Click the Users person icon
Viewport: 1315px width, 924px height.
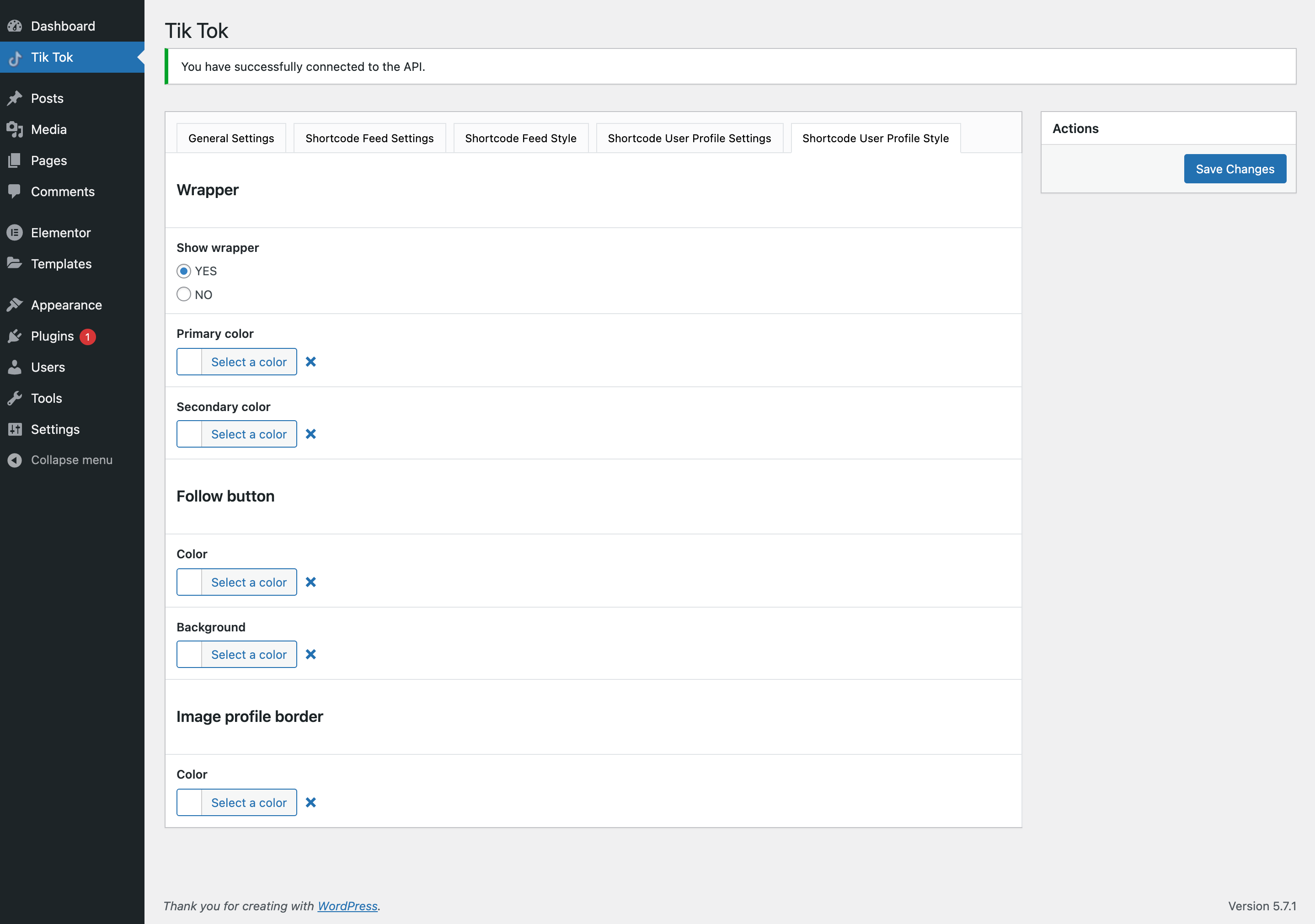click(15, 367)
